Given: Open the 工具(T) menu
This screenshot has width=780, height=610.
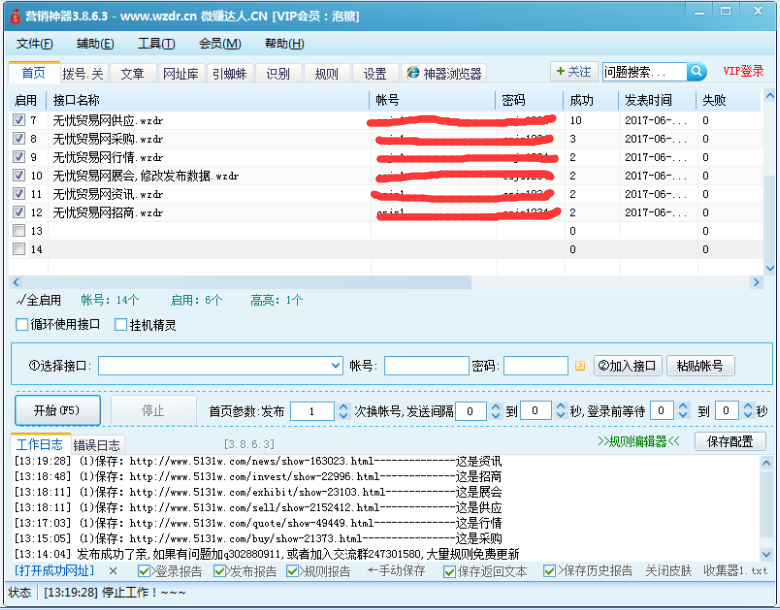Looking at the screenshot, I should [155, 44].
